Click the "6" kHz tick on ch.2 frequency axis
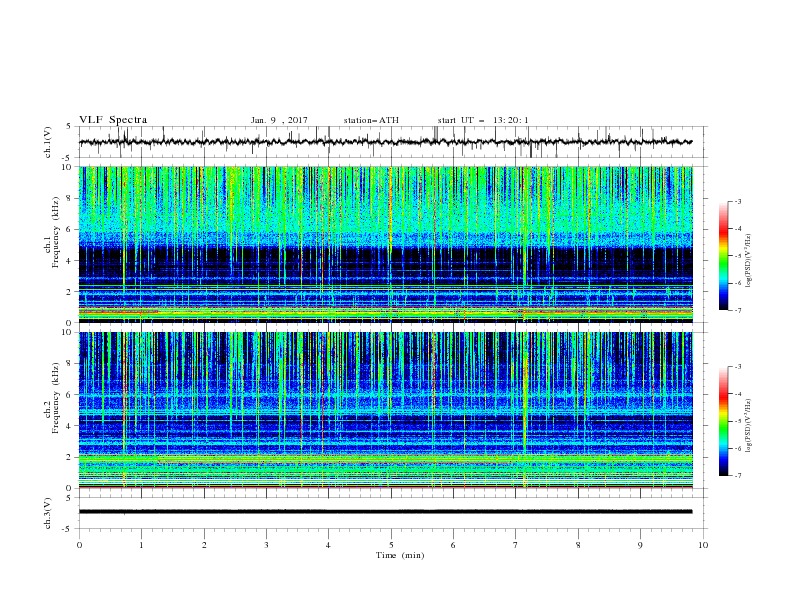 (x=70, y=395)
